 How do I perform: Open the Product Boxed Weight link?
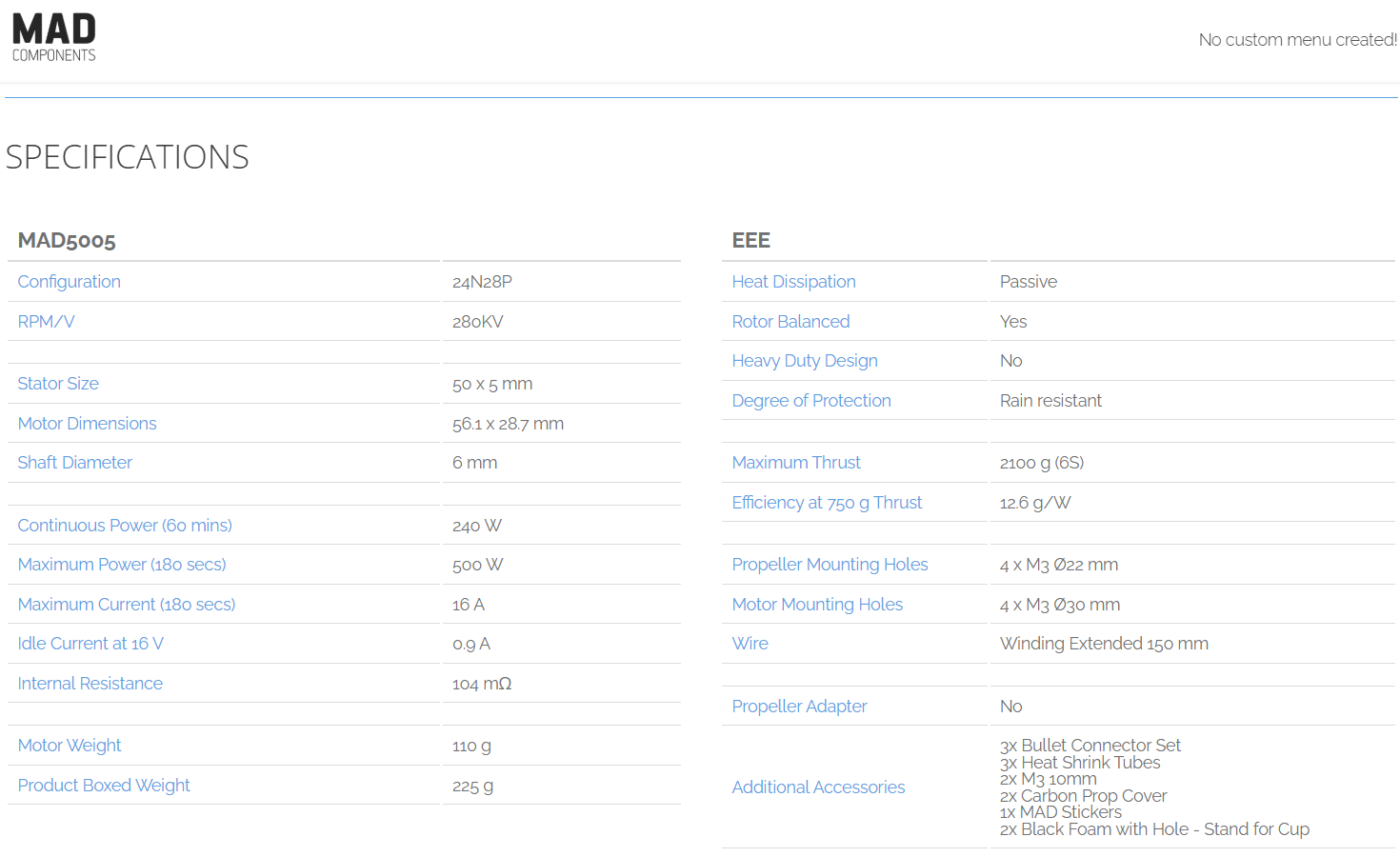(104, 786)
